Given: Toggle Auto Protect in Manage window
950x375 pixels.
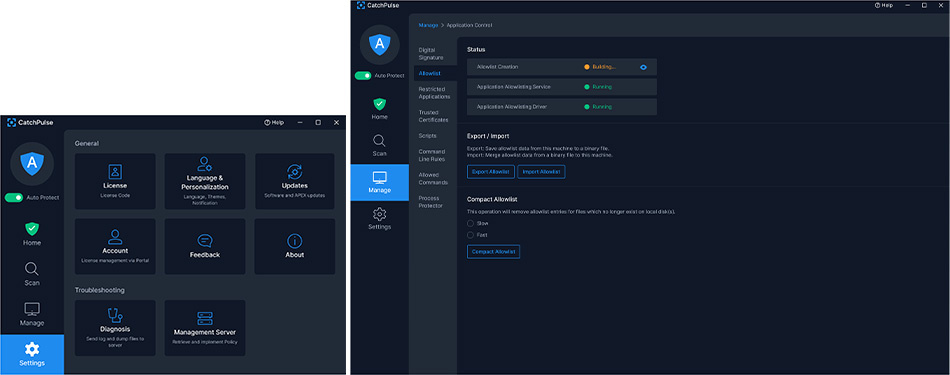Looking at the screenshot, I should pos(363,76).
